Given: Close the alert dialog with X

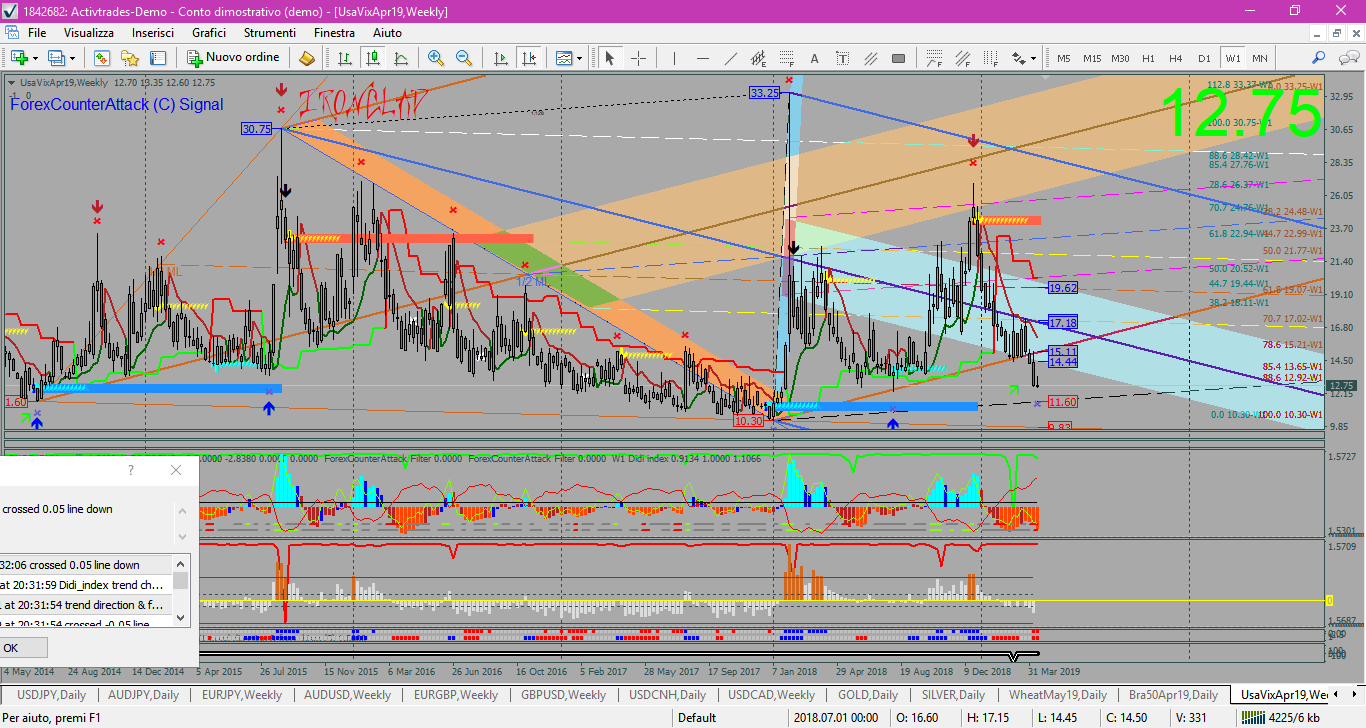Looking at the screenshot, I should tap(176, 470).
